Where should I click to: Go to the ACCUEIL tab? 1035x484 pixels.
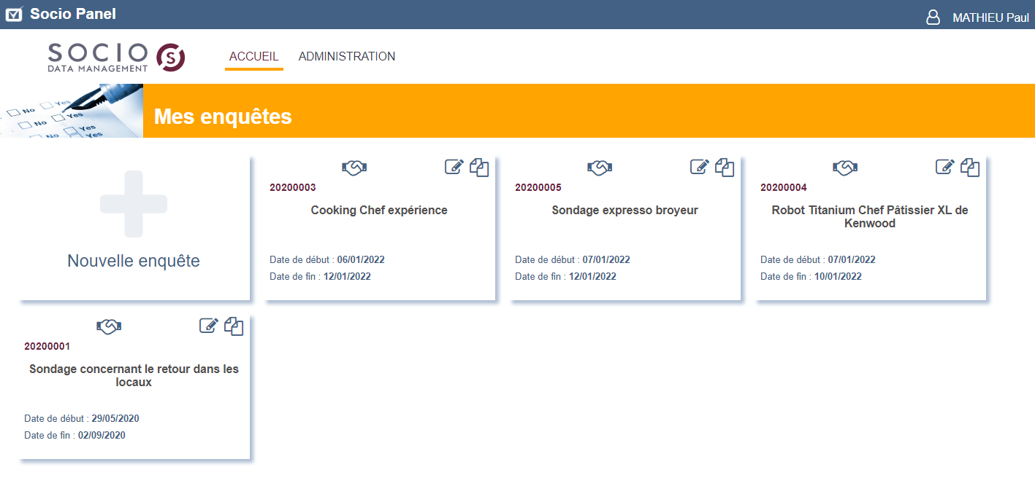(x=253, y=57)
